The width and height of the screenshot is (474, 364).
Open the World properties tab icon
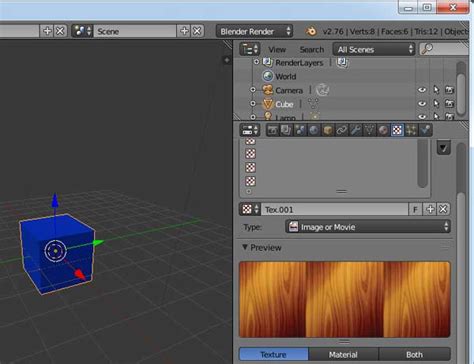pyautogui.click(x=314, y=130)
